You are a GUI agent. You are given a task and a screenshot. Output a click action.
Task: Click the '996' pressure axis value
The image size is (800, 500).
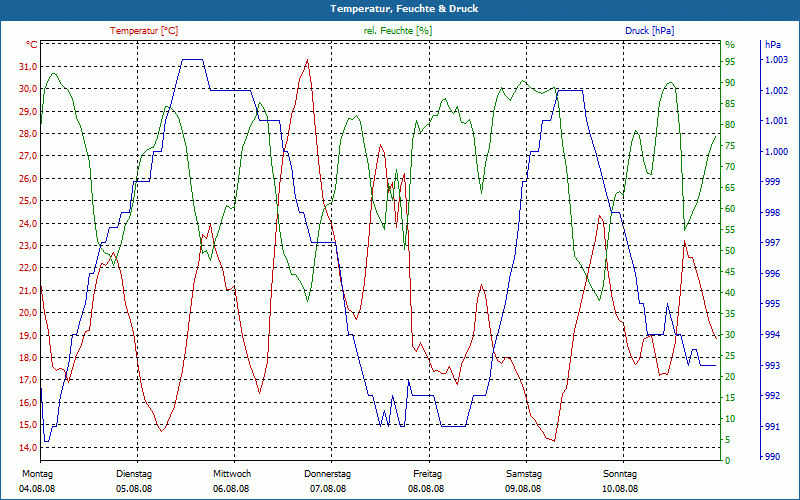pos(772,274)
